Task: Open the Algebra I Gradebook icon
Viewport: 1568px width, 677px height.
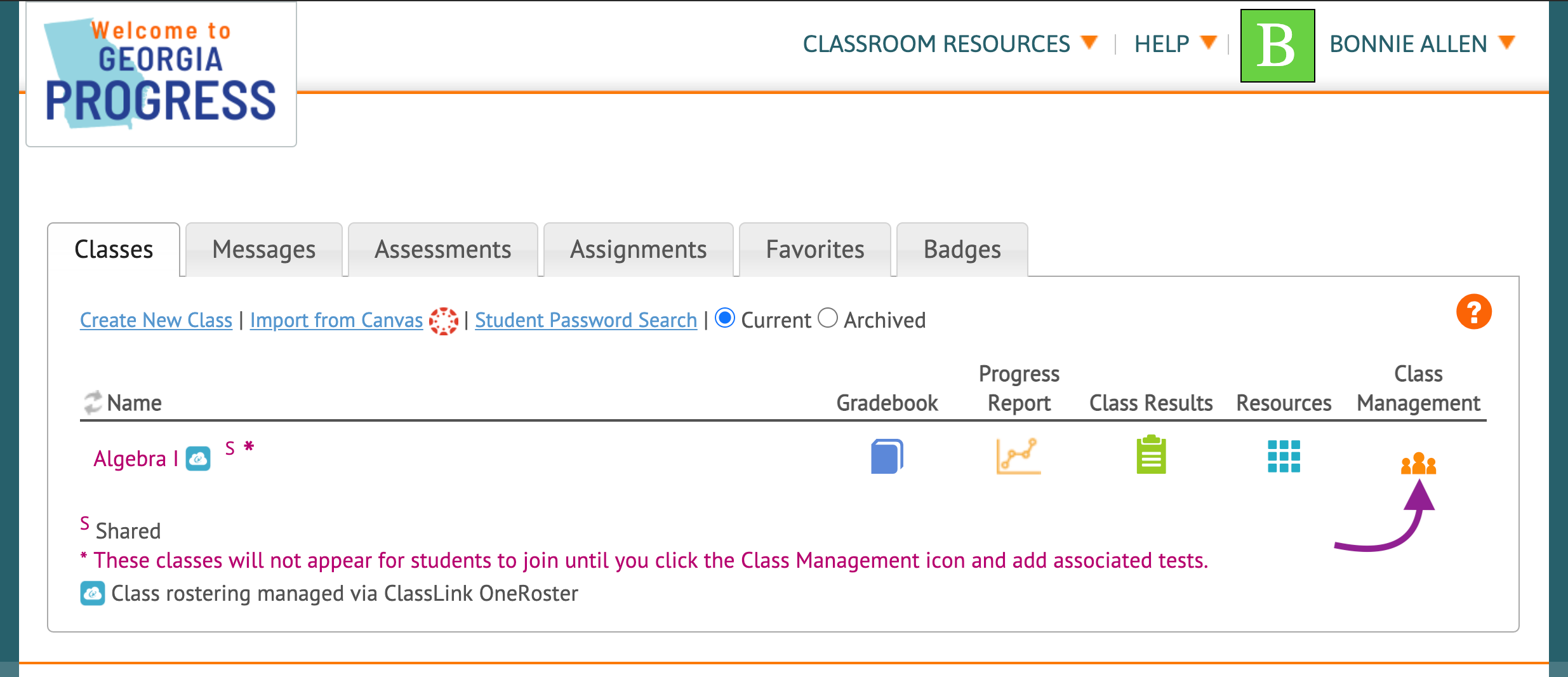Action: point(887,456)
